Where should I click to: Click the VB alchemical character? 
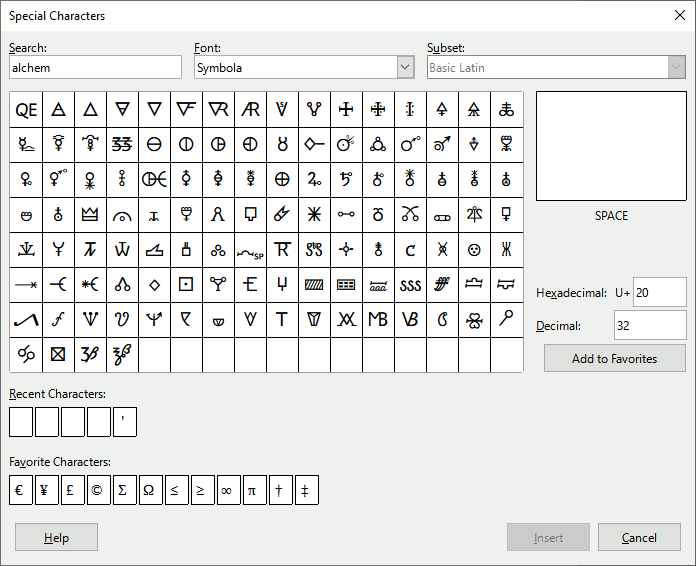click(410, 320)
